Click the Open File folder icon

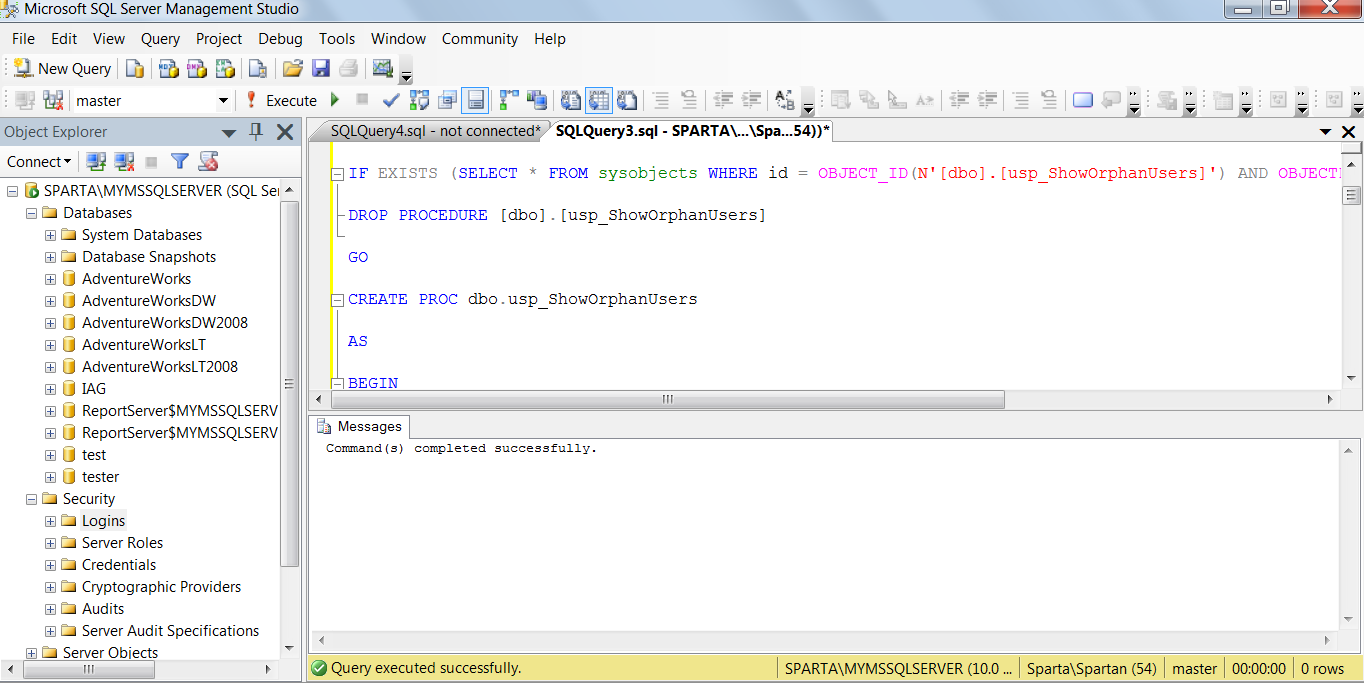click(x=292, y=68)
